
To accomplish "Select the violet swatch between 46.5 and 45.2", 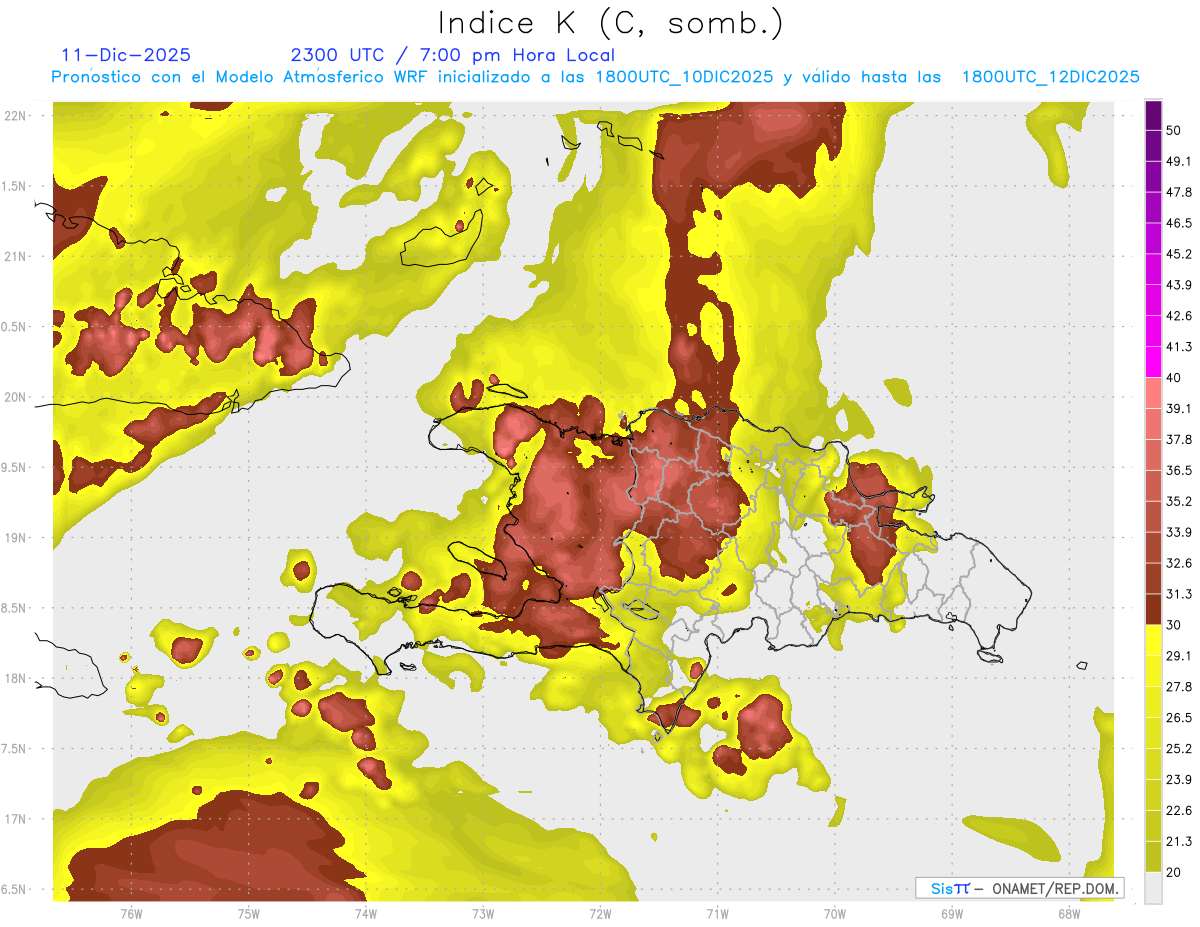I will coord(1154,239).
